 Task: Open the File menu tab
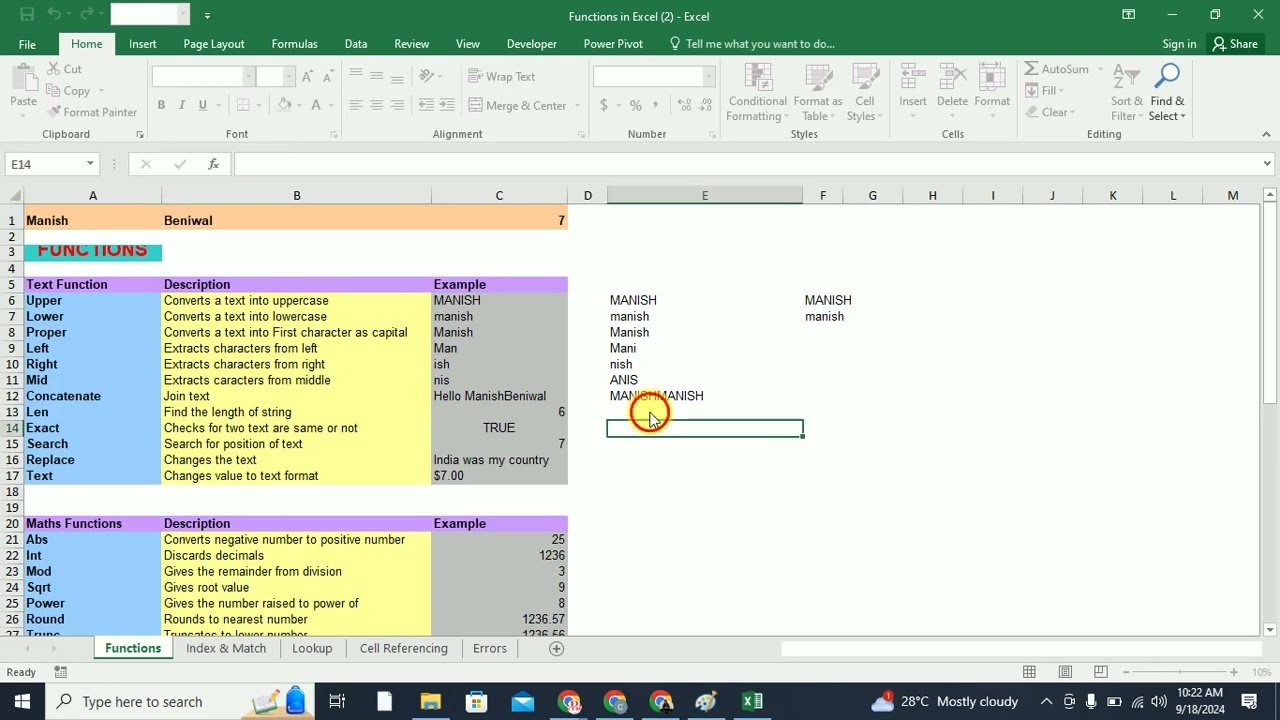pos(27,44)
